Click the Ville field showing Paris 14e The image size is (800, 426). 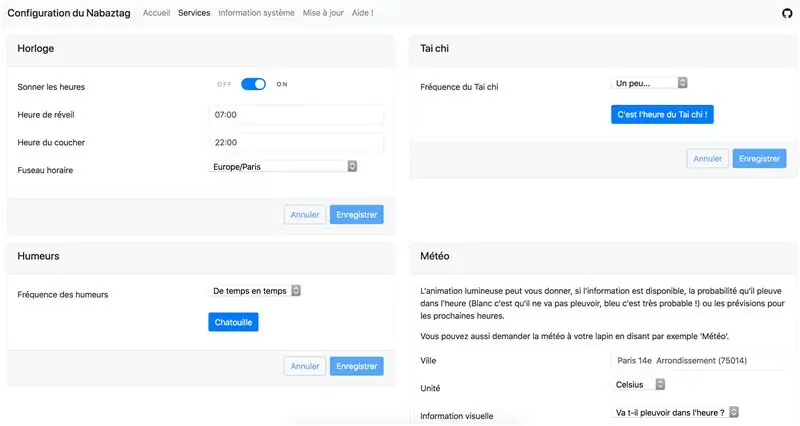(698, 361)
